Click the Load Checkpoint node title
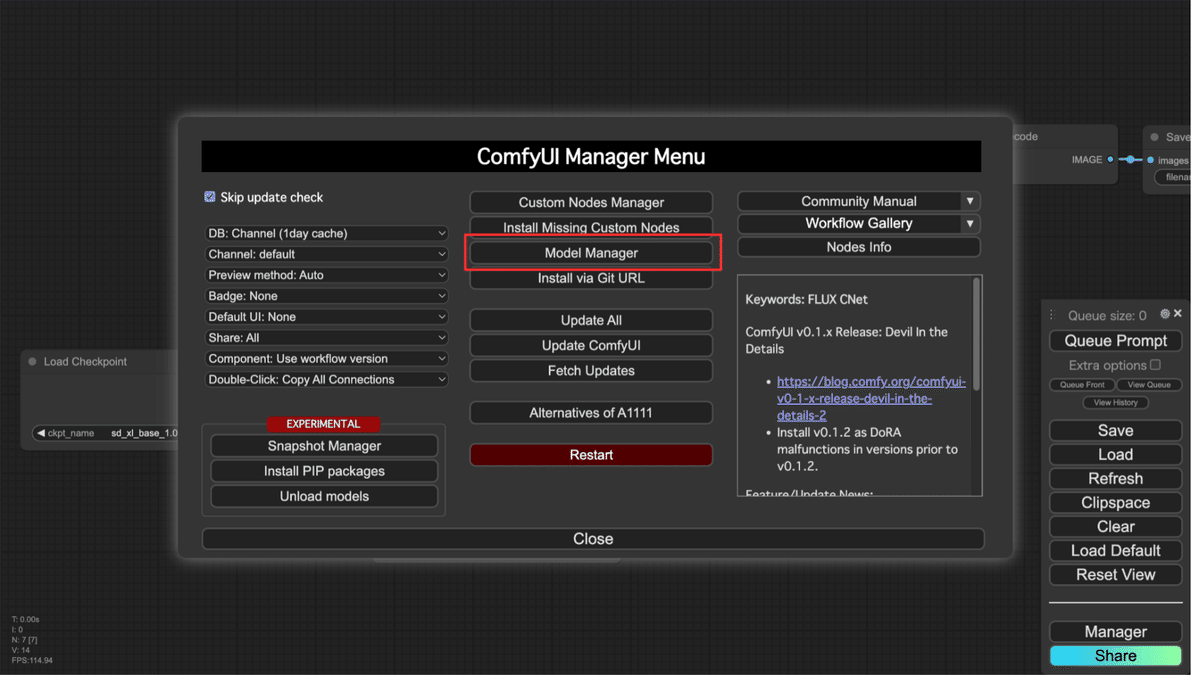Screen dimensions: 1200x675 85,362
